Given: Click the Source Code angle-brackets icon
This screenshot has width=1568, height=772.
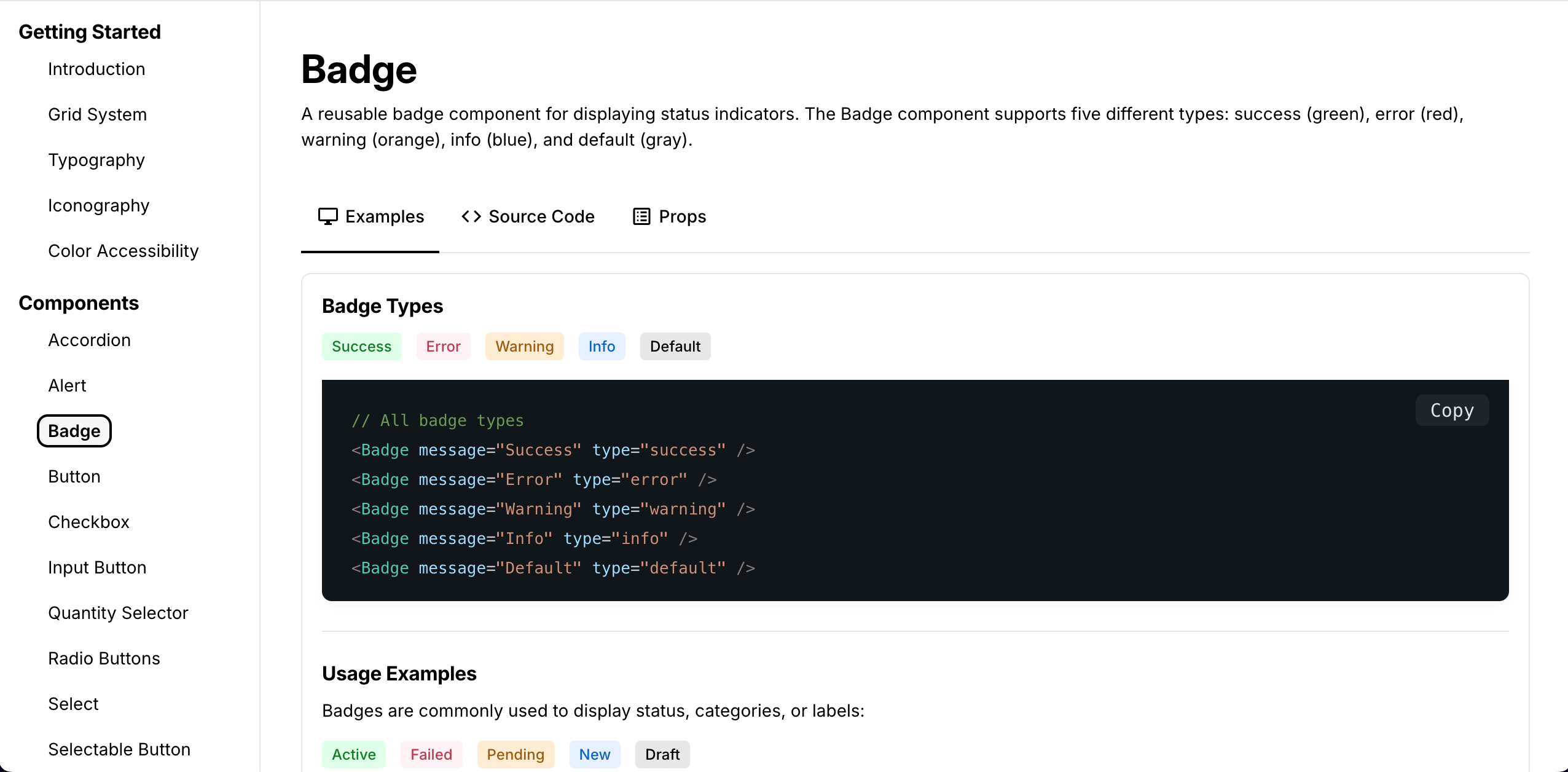Looking at the screenshot, I should (x=470, y=216).
